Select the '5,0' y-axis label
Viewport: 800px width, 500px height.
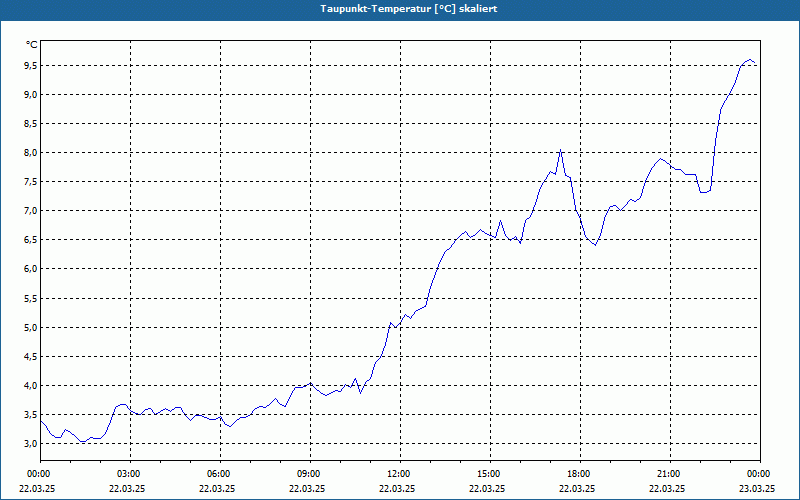point(31,328)
